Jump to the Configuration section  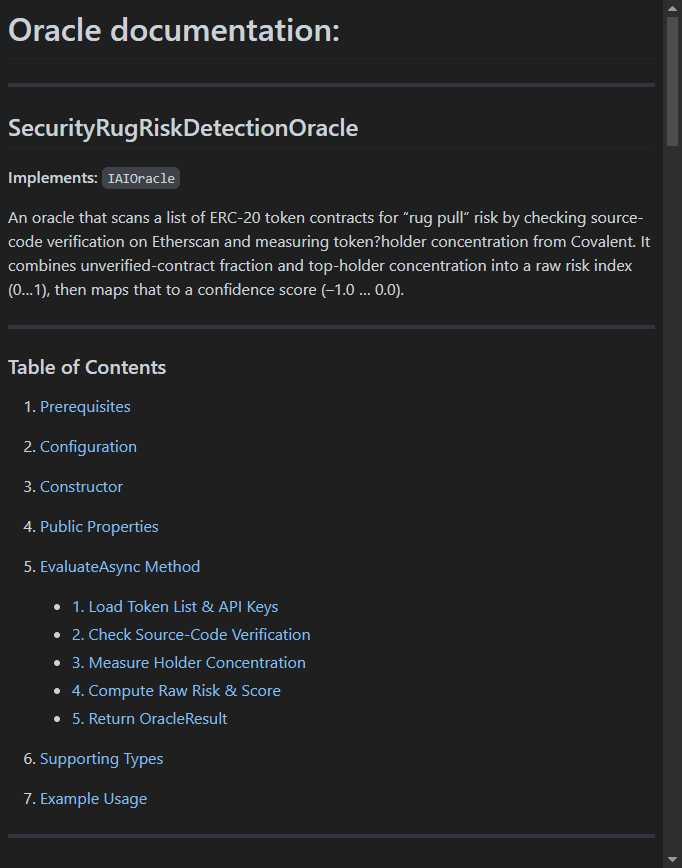pos(88,446)
